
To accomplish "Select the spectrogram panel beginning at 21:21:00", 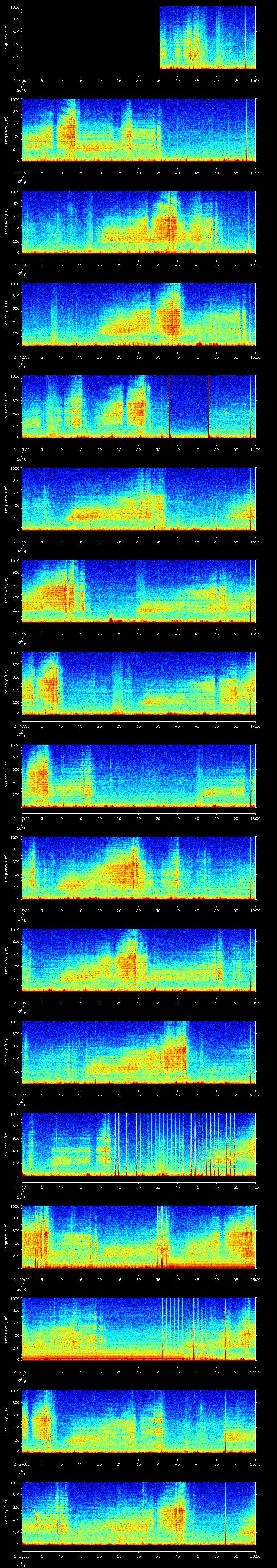I will coord(138,1144).
